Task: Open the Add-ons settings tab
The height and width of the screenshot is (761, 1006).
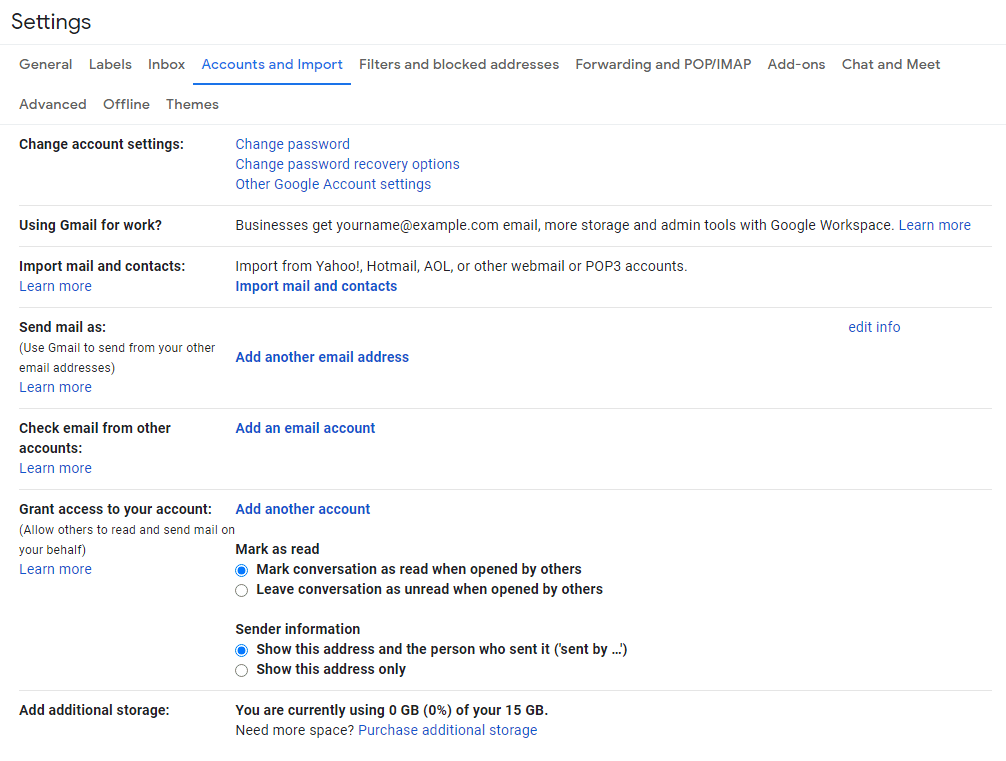Action: click(x=796, y=64)
